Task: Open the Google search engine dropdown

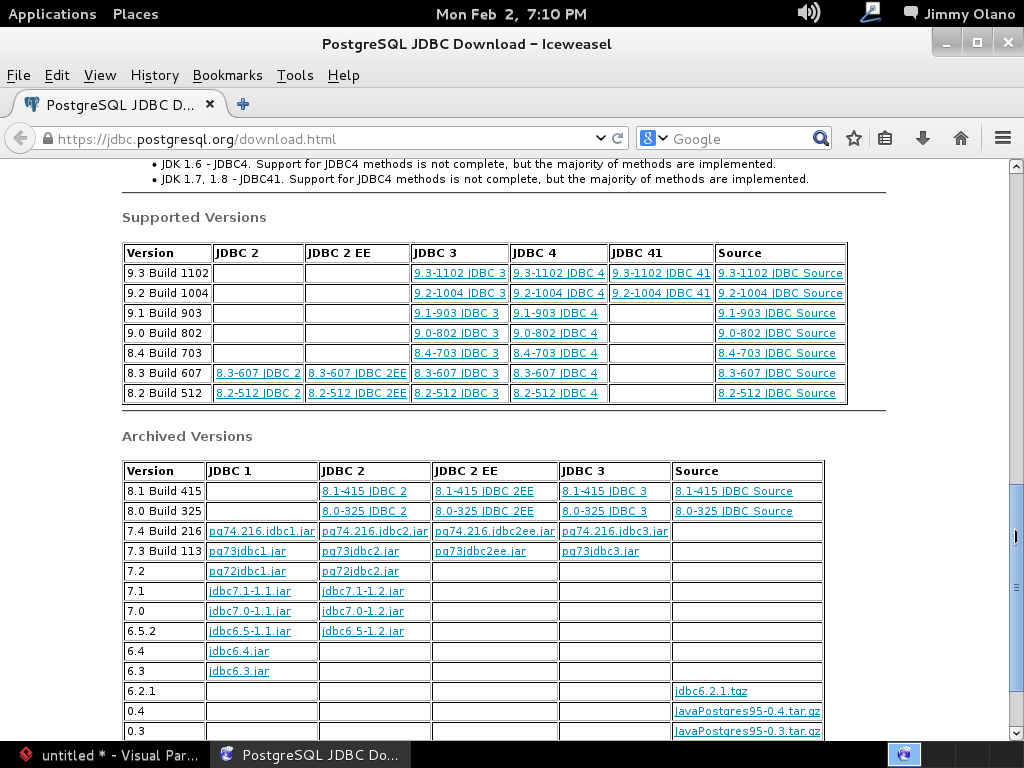Action: [651, 139]
